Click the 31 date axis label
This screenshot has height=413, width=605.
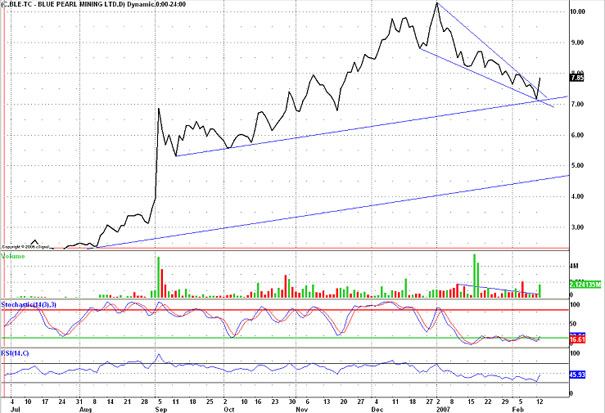click(79, 402)
